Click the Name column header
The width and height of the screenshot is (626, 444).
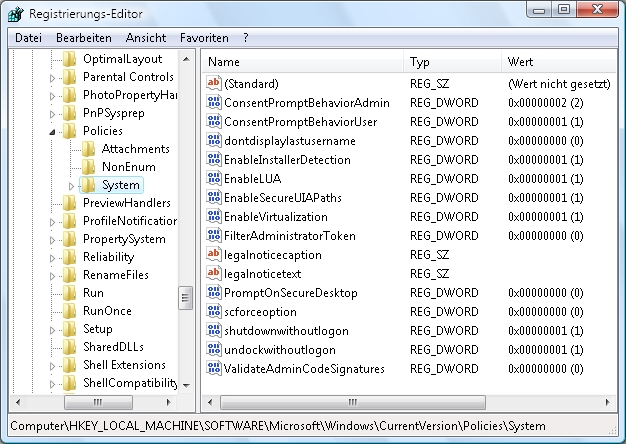point(302,62)
